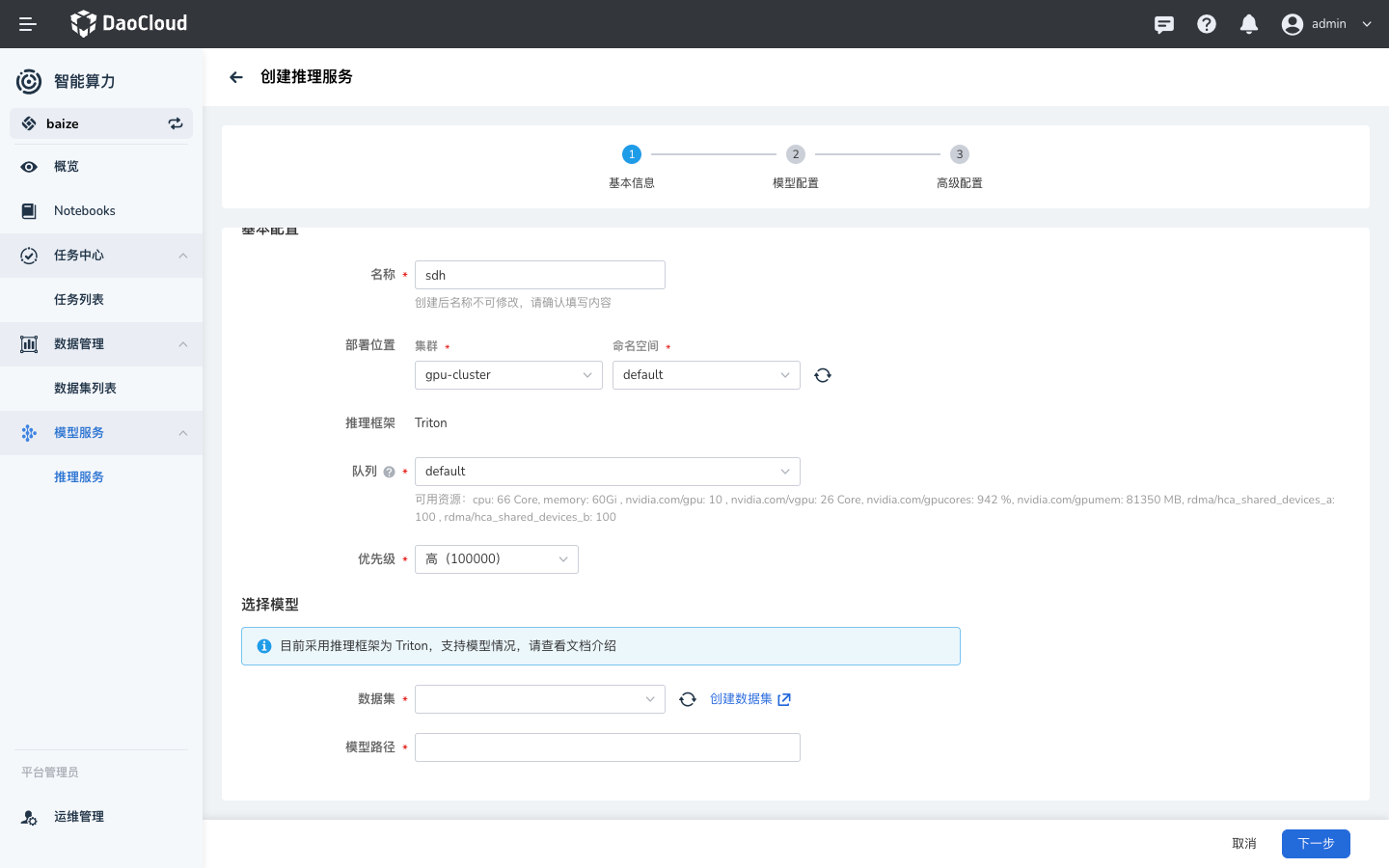Image resolution: width=1389 pixels, height=868 pixels.
Task: Click the 下一步 button
Action: (x=1316, y=844)
